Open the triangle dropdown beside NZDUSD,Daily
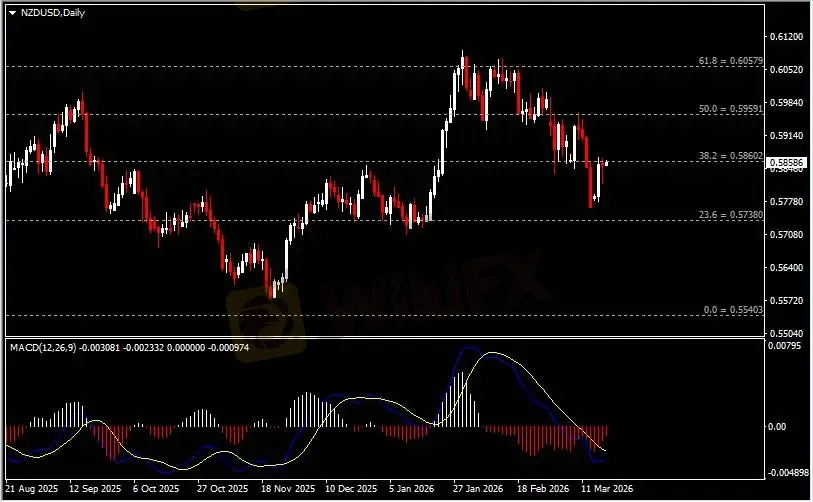813x502 pixels. click(10, 10)
